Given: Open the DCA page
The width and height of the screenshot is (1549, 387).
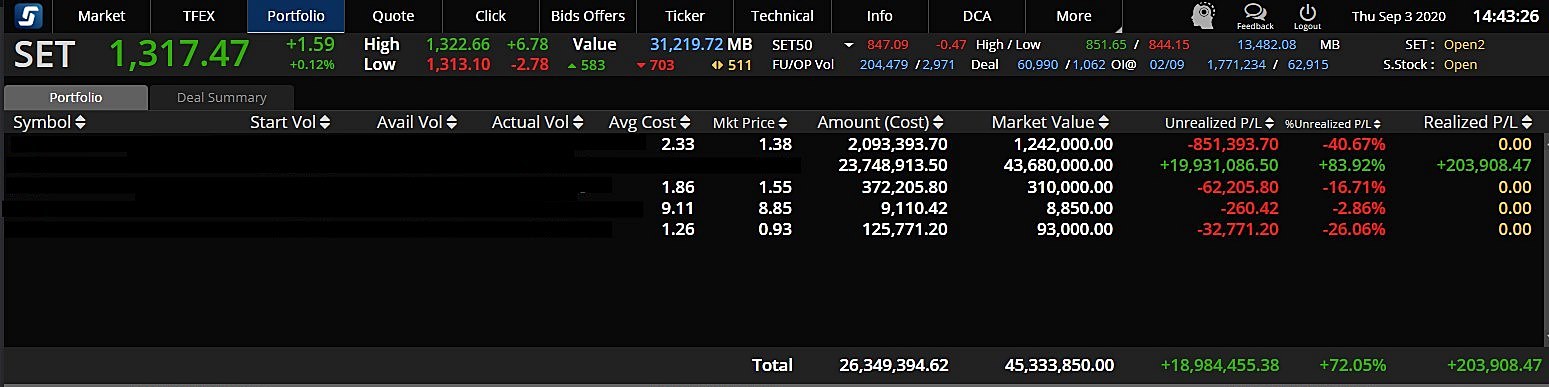Looking at the screenshot, I should pyautogui.click(x=977, y=16).
